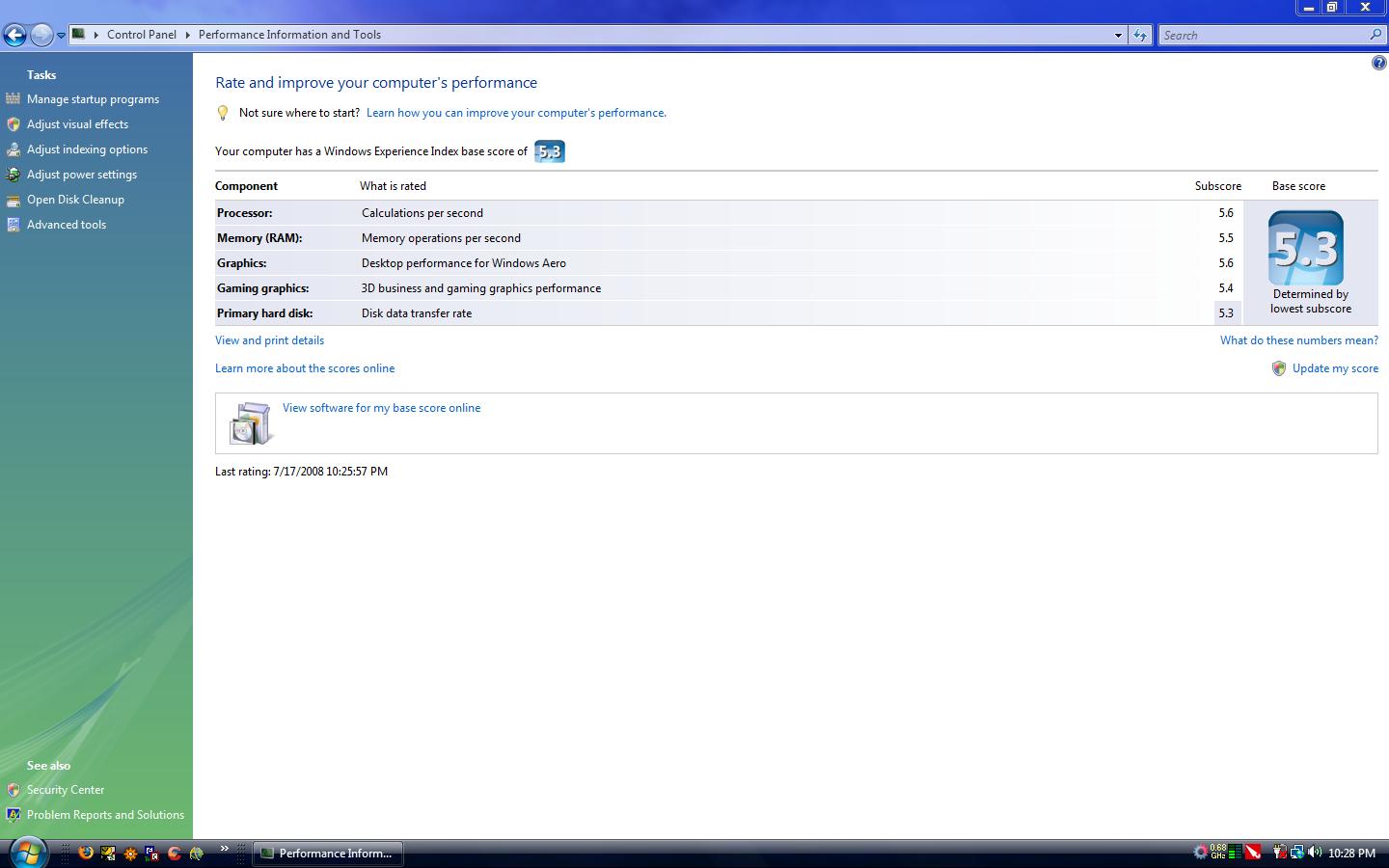Click the Help question mark icon
The height and width of the screenshot is (868, 1389).
(1378, 63)
